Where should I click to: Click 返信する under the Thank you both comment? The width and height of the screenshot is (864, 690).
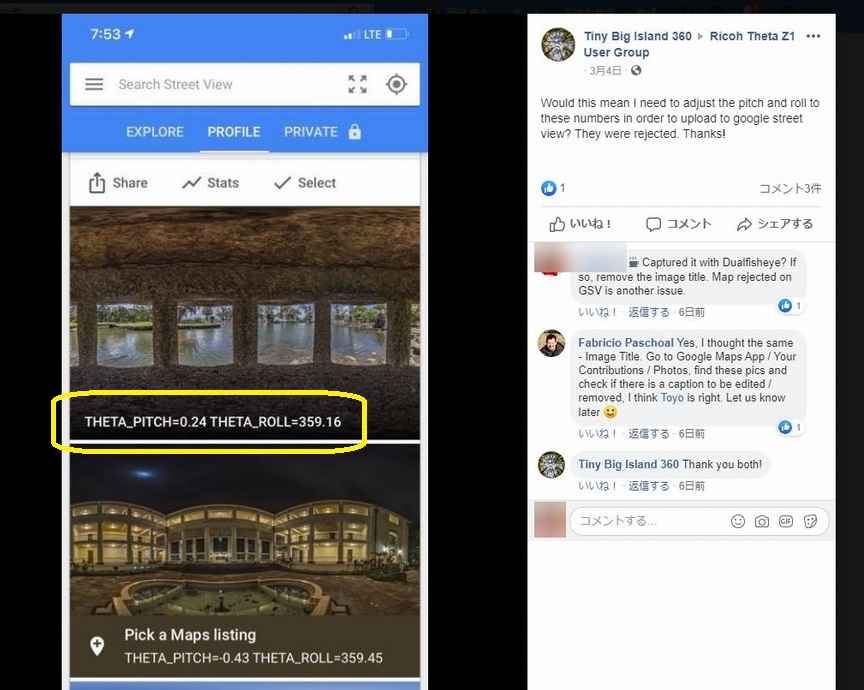coord(649,486)
